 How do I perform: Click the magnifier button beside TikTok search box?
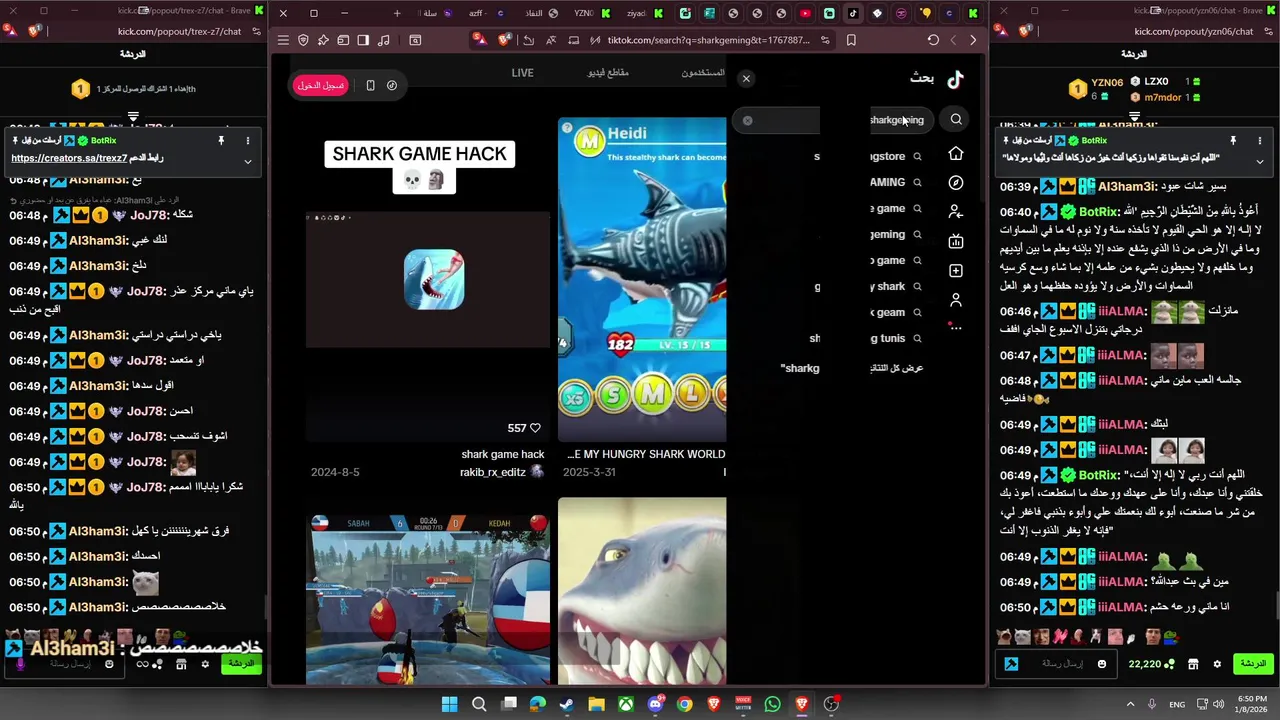[x=956, y=120]
